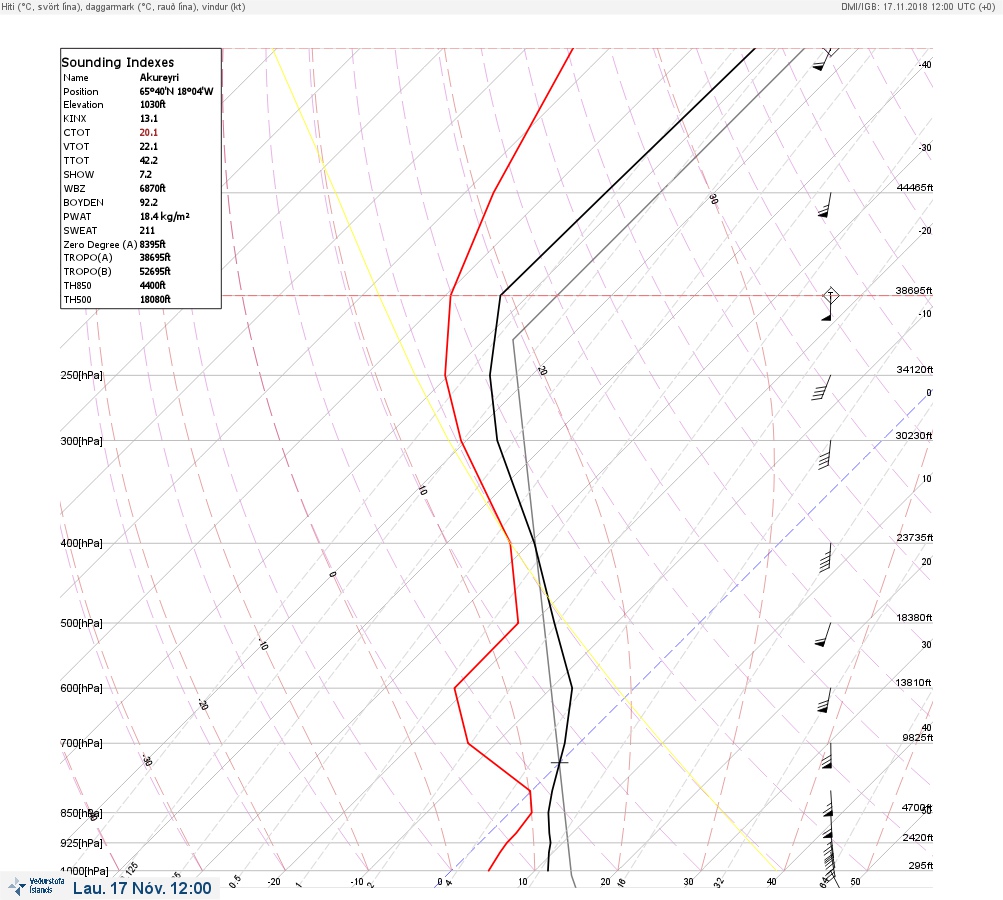
Task: Click the tropopause diamond marker at 38695ft
Action: (x=830, y=296)
